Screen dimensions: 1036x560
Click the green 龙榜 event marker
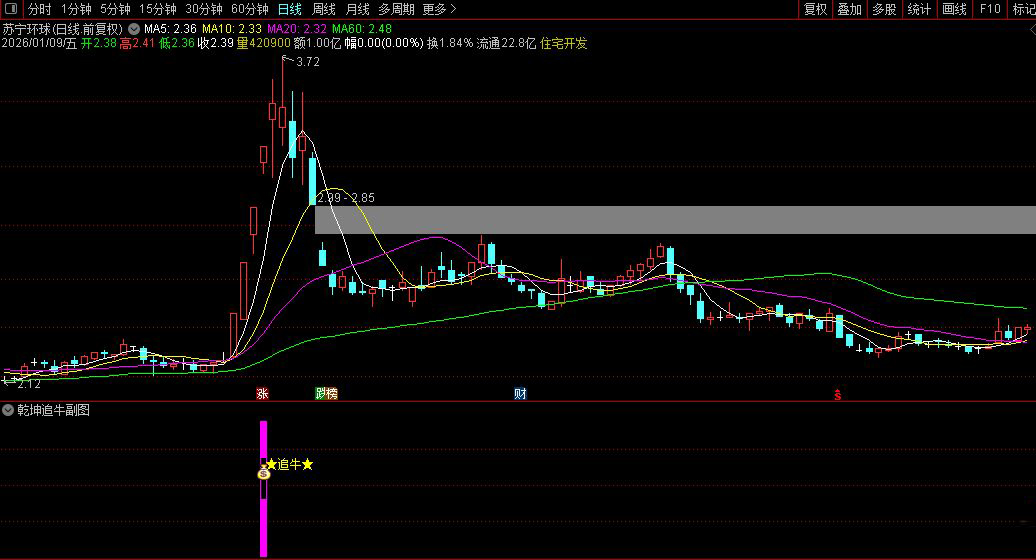point(326,394)
